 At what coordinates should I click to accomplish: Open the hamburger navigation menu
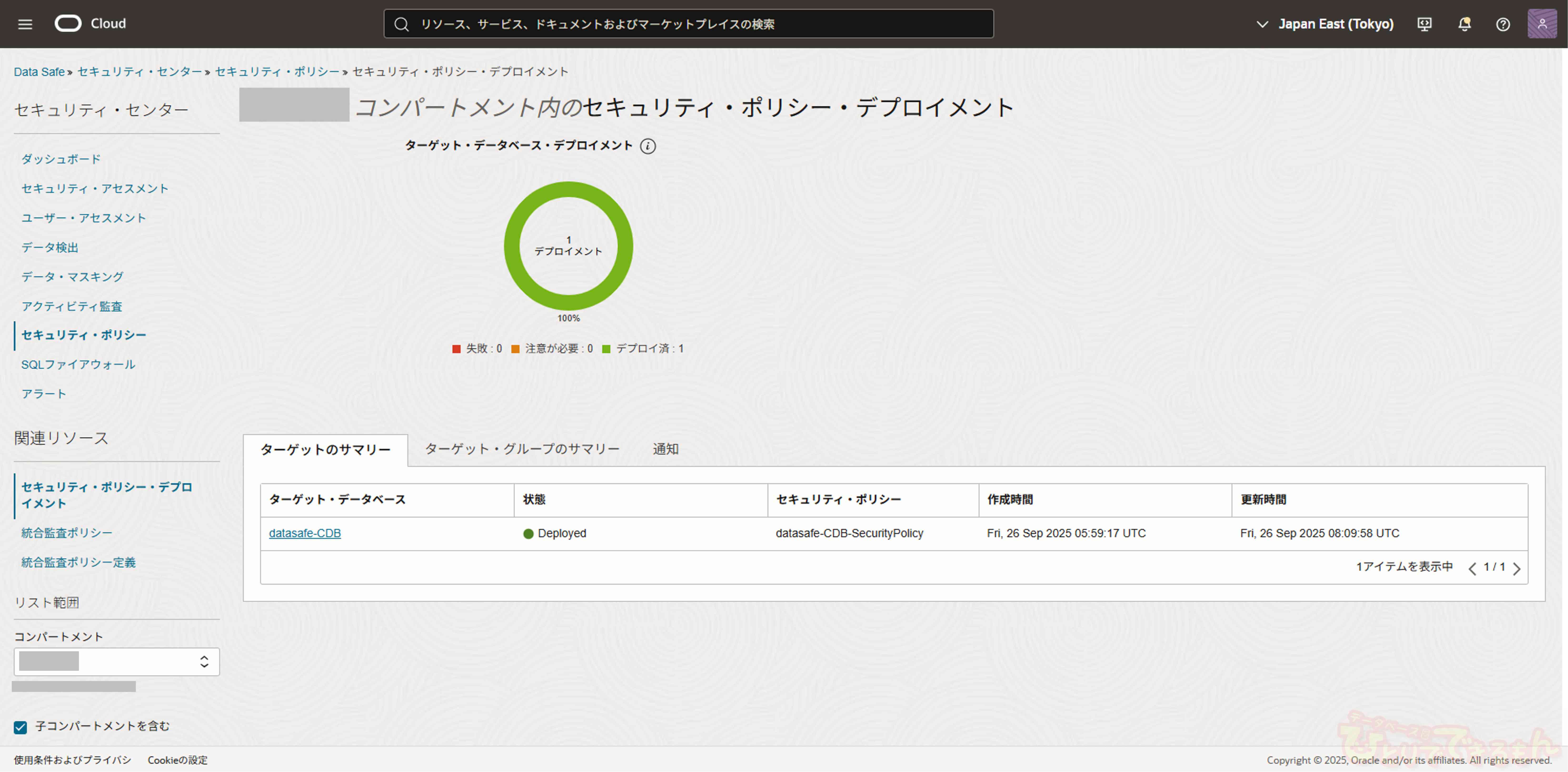[25, 24]
